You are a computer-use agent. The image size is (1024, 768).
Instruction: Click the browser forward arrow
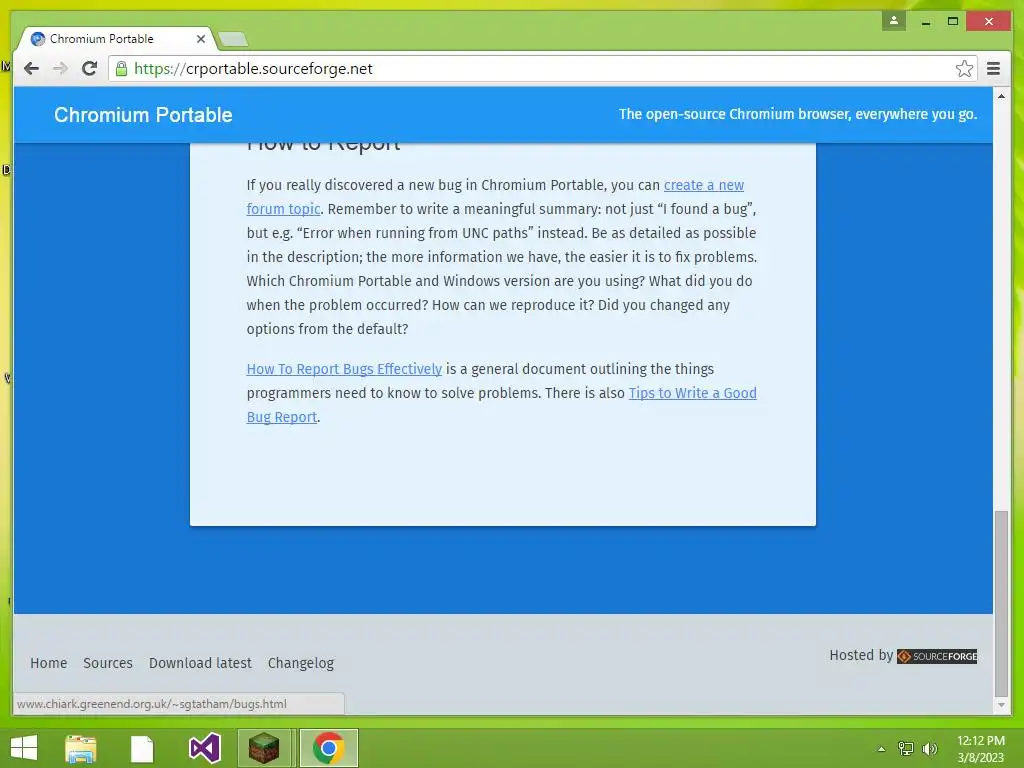(x=60, y=69)
